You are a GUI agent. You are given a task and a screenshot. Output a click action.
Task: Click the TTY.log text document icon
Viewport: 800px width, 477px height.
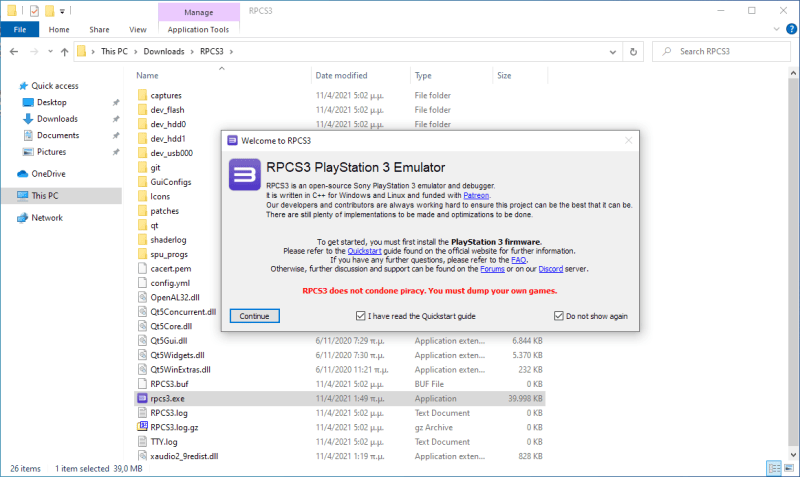click(142, 441)
